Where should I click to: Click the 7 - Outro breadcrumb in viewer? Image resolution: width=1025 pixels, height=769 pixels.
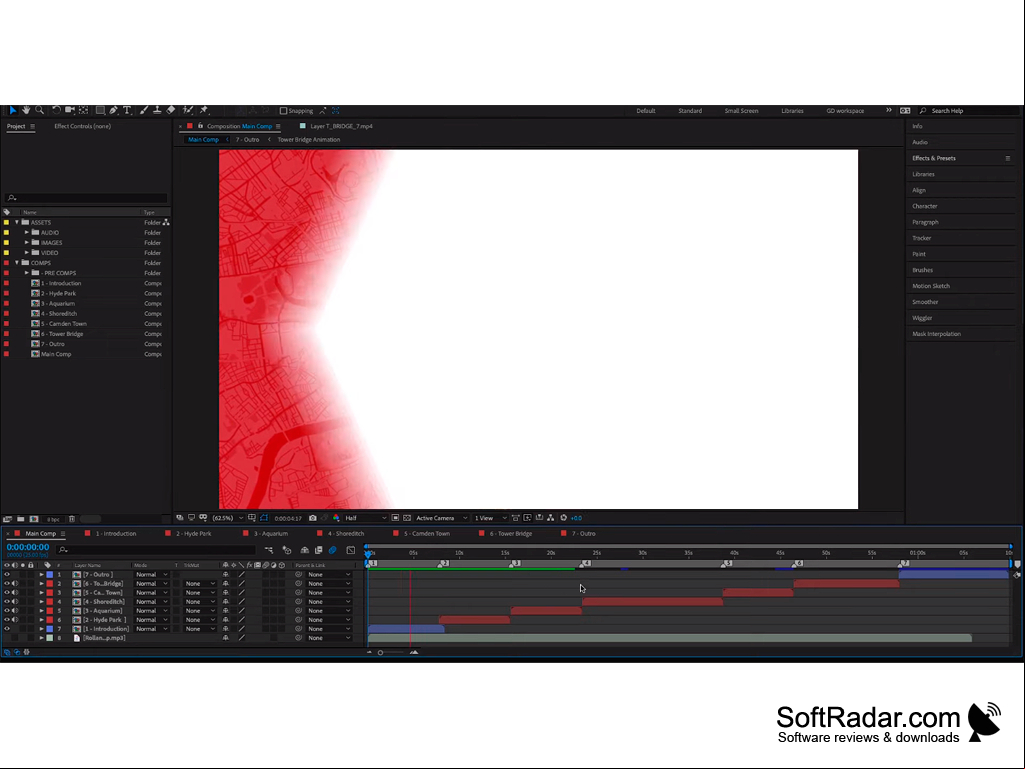247,139
